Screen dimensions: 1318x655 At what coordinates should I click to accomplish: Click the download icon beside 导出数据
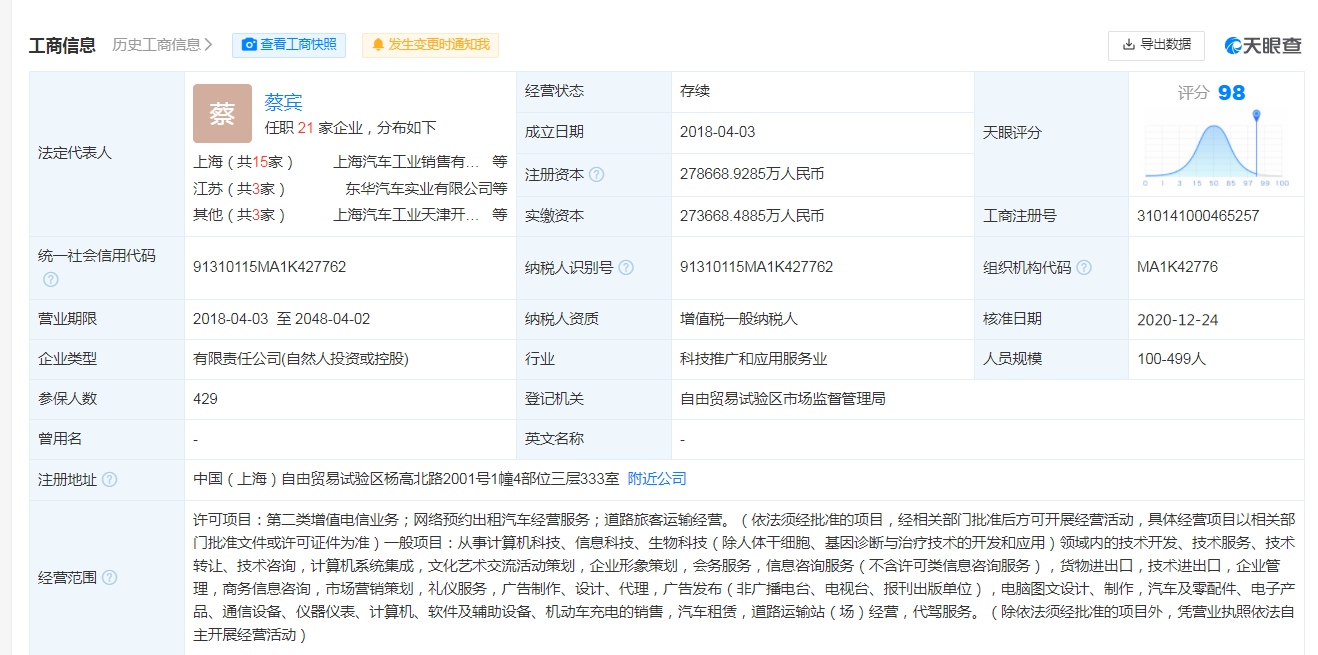(x=1129, y=45)
